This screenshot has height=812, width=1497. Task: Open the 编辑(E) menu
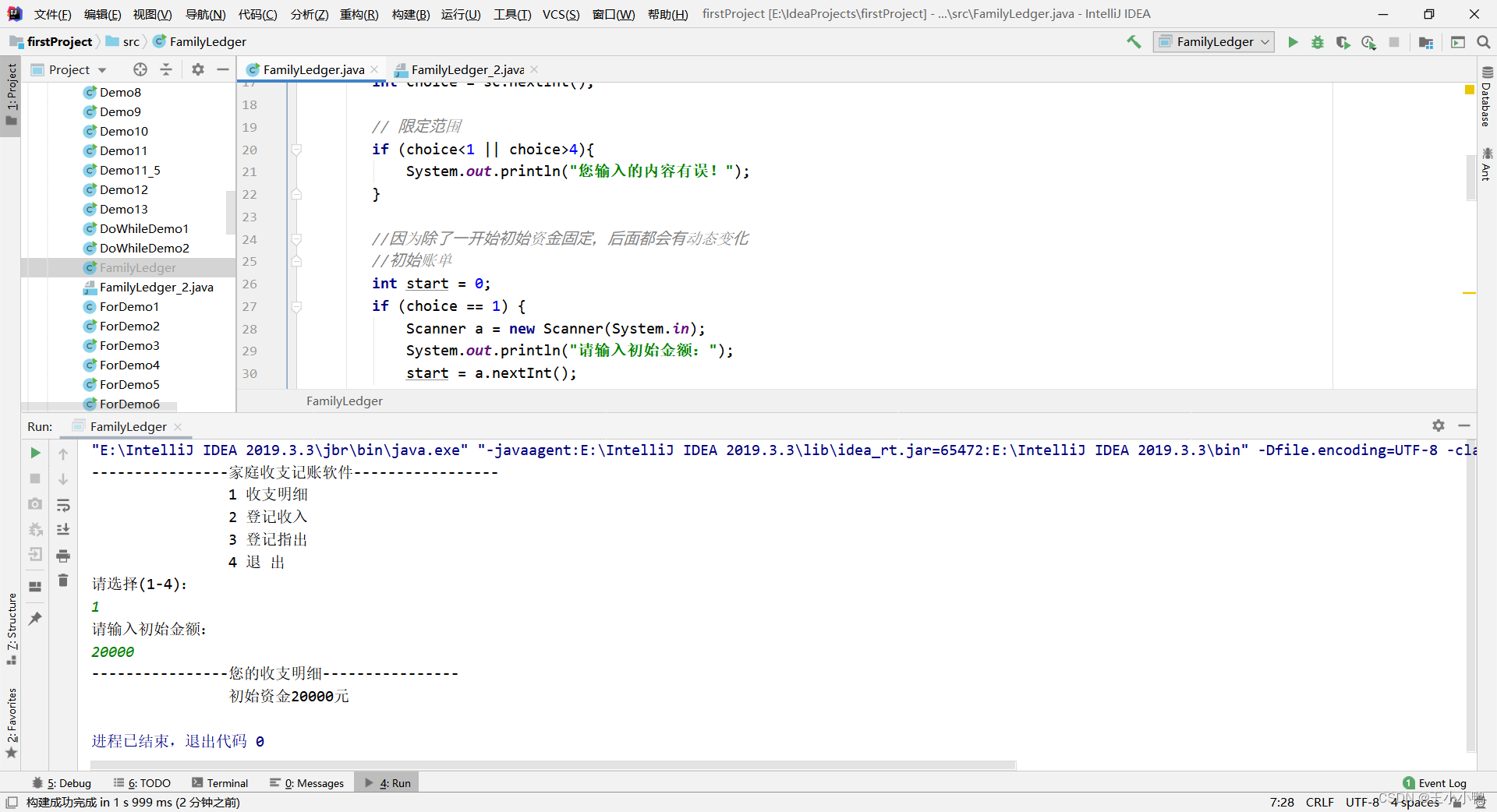coord(103,15)
